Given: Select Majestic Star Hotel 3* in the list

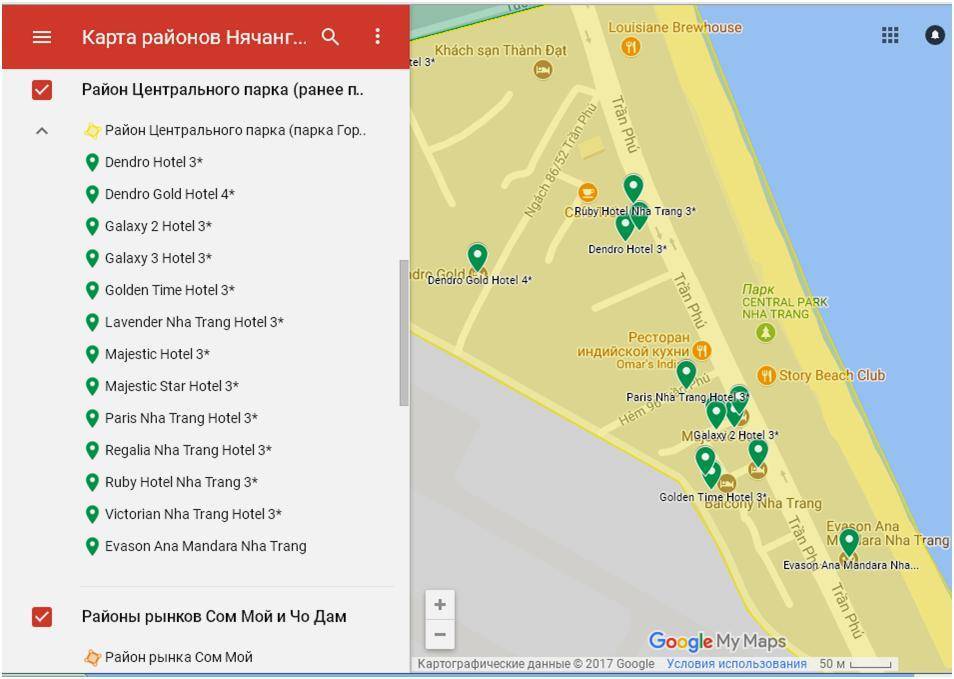Looking at the screenshot, I should coord(172,386).
